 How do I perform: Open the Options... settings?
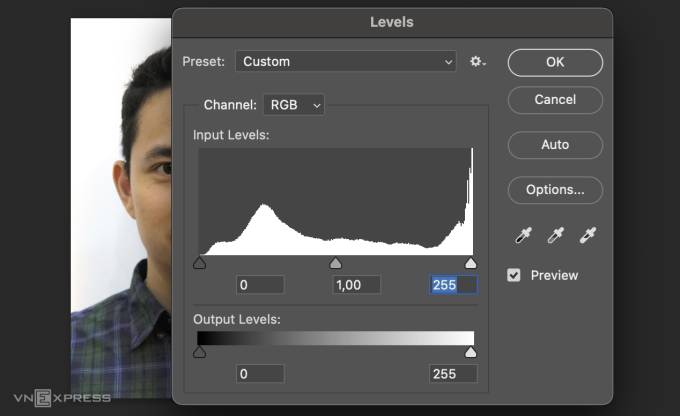[555, 190]
